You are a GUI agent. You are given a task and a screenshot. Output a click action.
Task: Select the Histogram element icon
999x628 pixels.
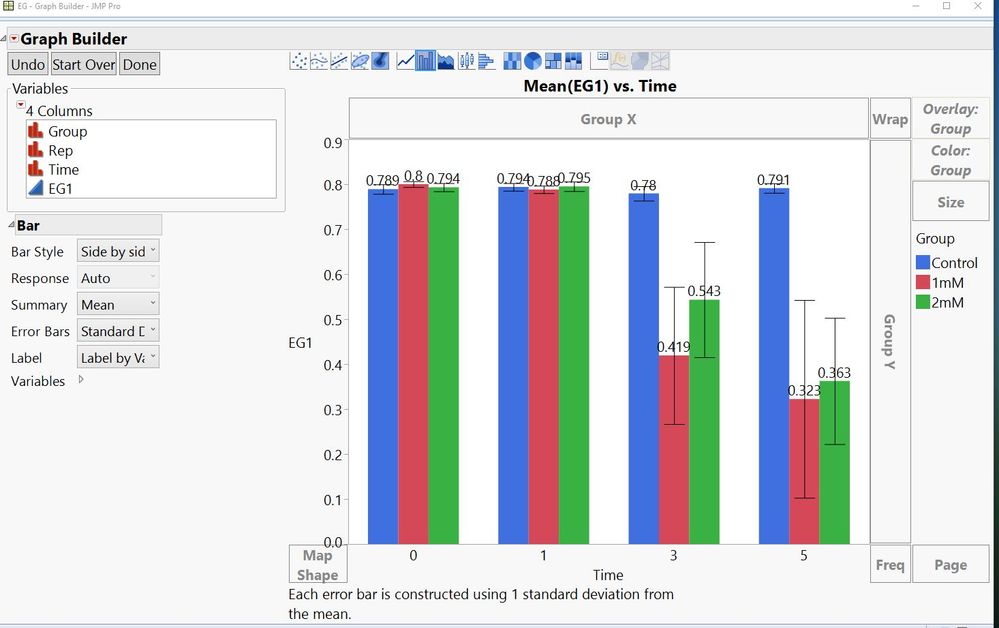(x=487, y=61)
